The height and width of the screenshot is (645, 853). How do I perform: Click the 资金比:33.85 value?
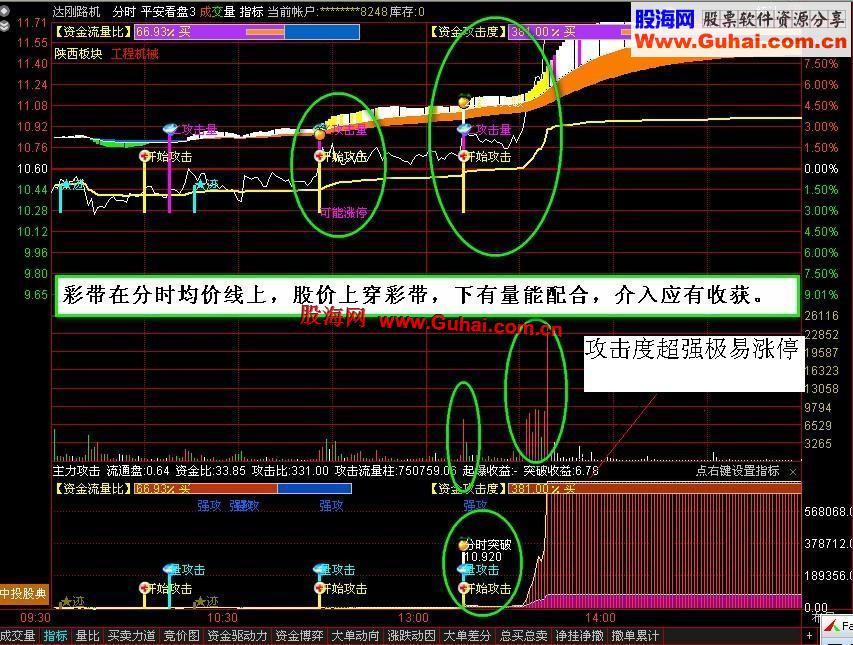coord(211,471)
